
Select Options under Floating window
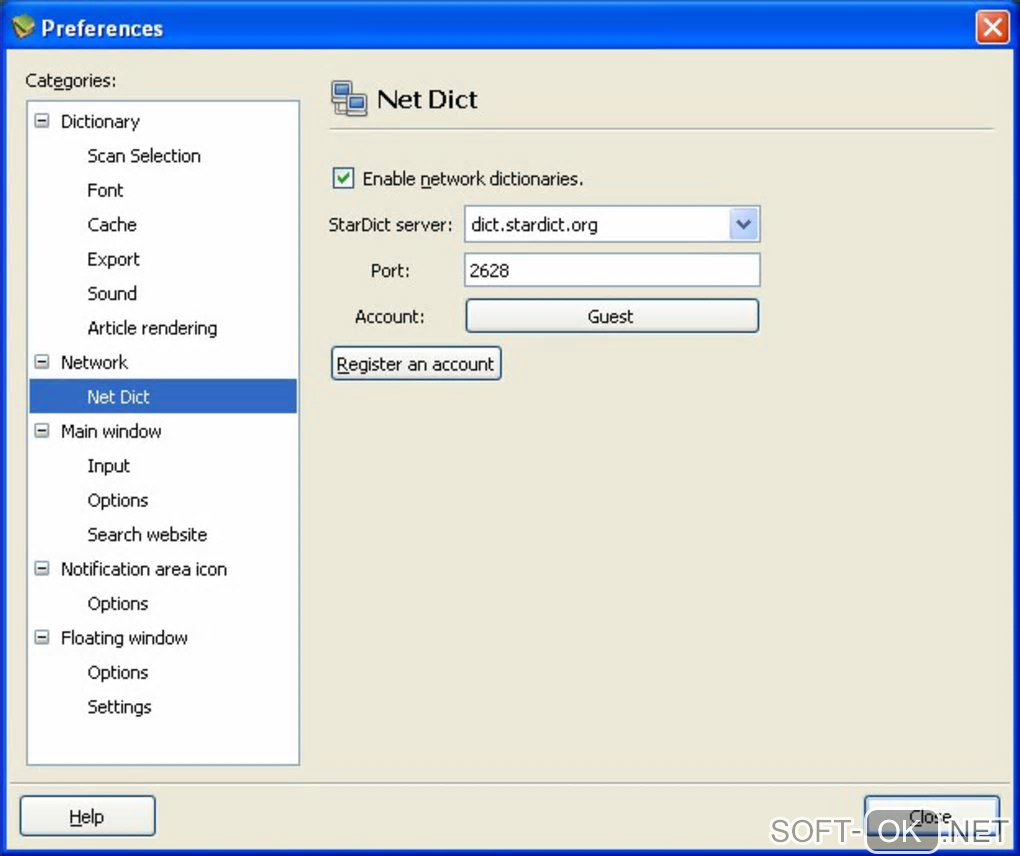(x=118, y=673)
